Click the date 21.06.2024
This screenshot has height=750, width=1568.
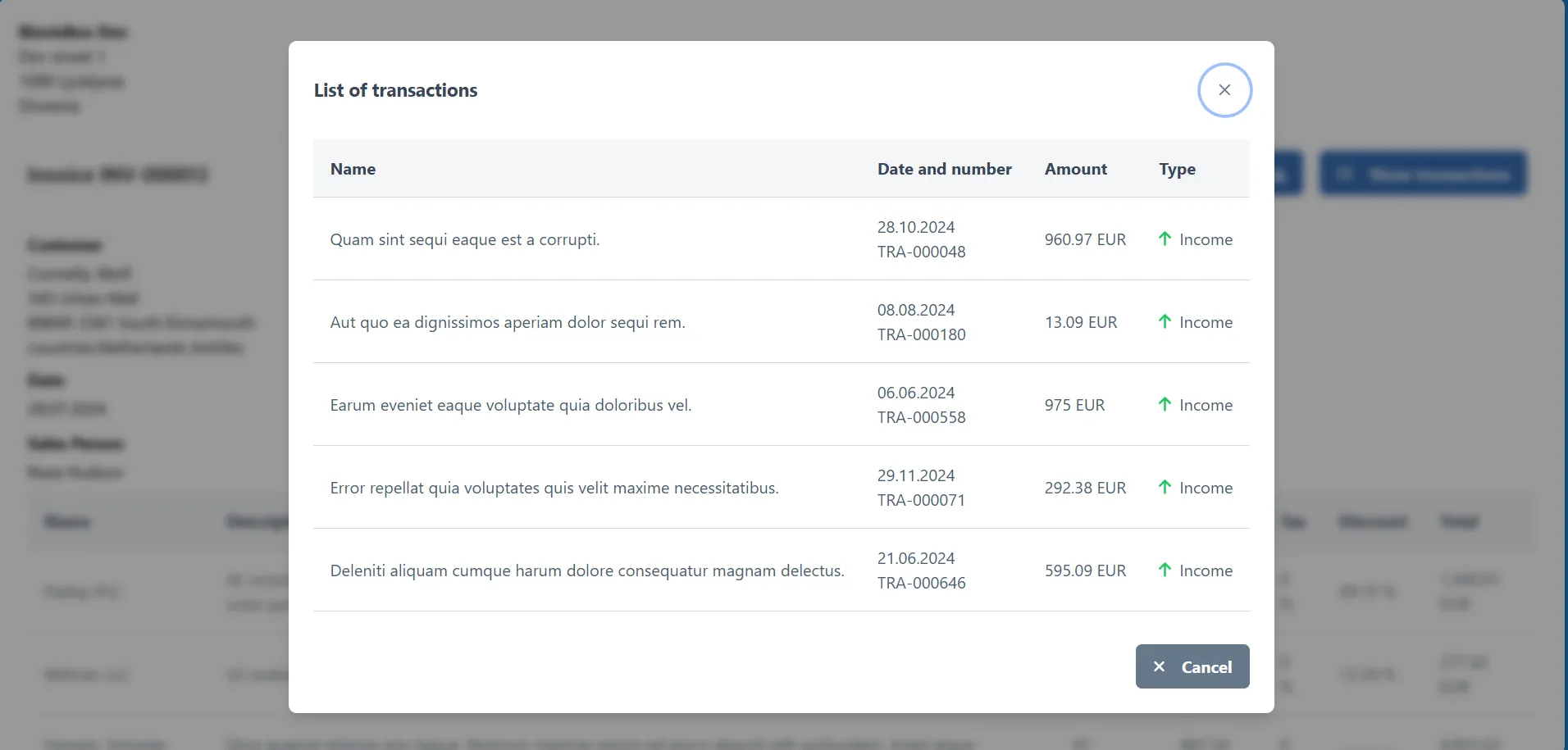click(x=915, y=557)
